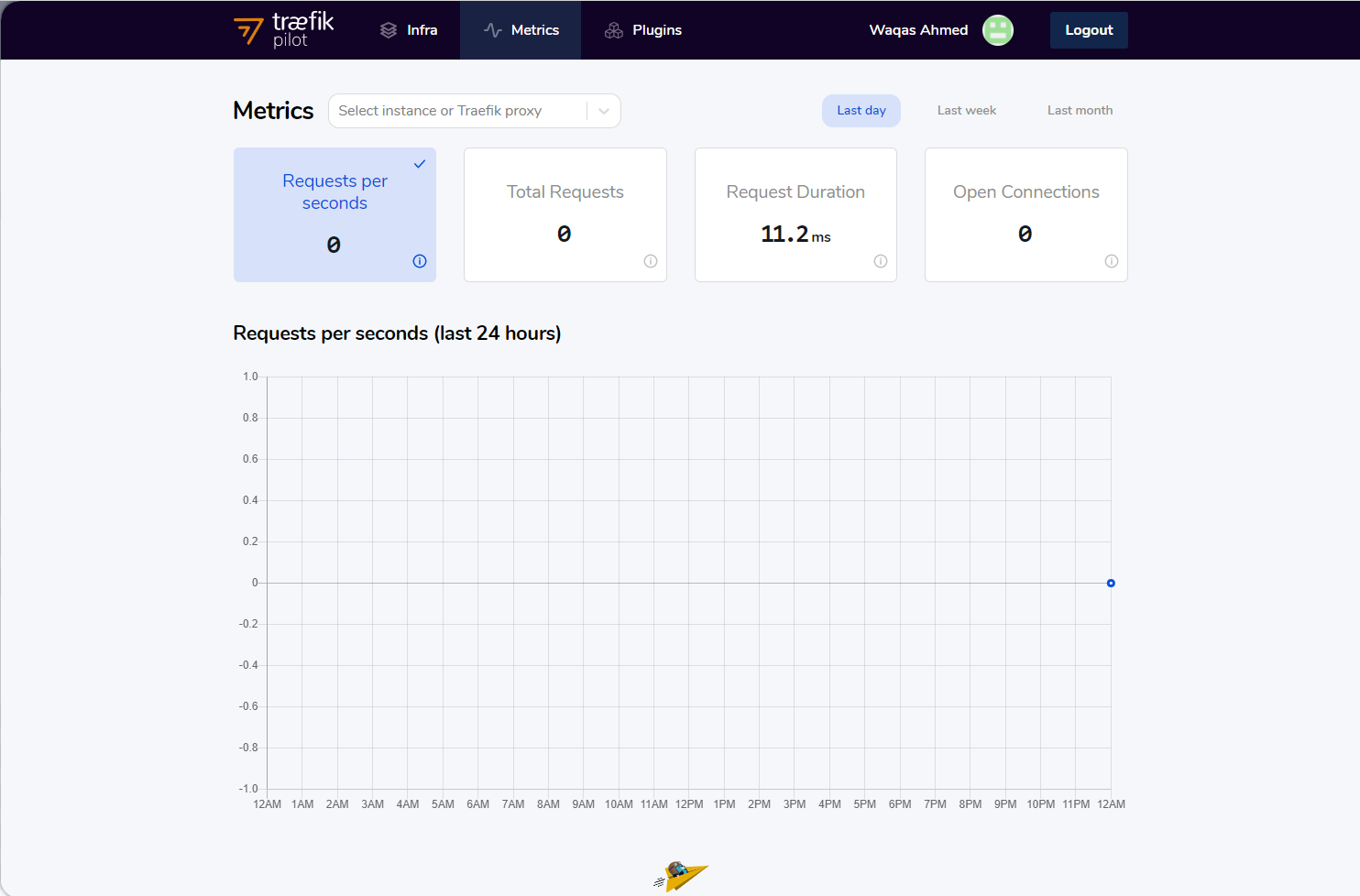Screen dimensions: 1360x896
Task: Click the user avatar next to Waqas Ahmed
Action: 997,29
